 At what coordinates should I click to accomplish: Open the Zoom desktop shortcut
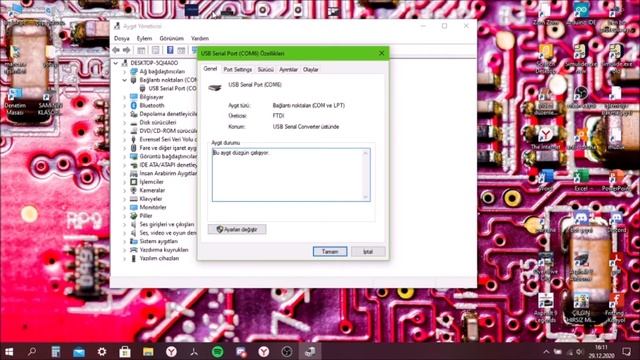[x=546, y=13]
